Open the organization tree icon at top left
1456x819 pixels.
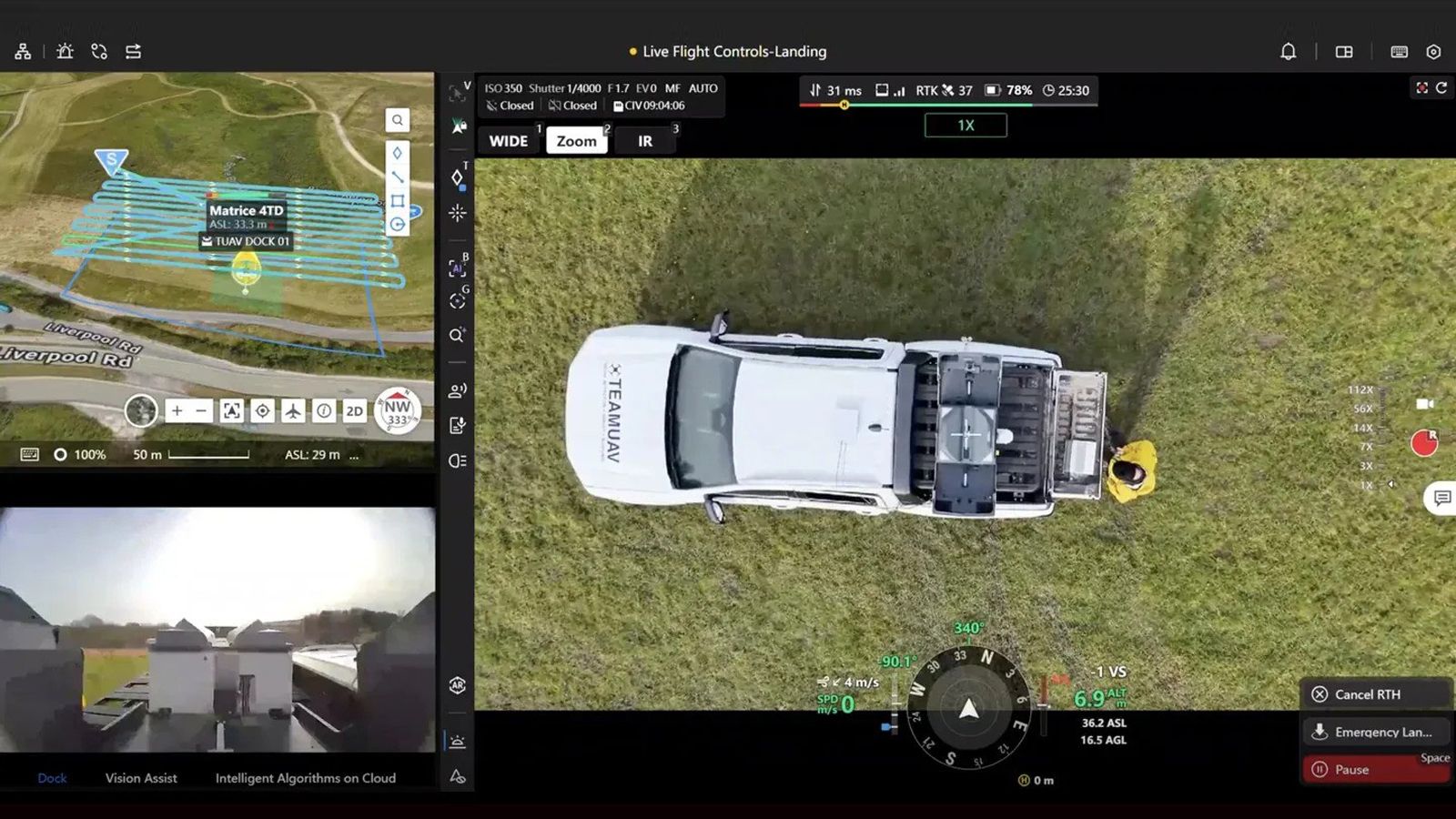pyautogui.click(x=23, y=52)
